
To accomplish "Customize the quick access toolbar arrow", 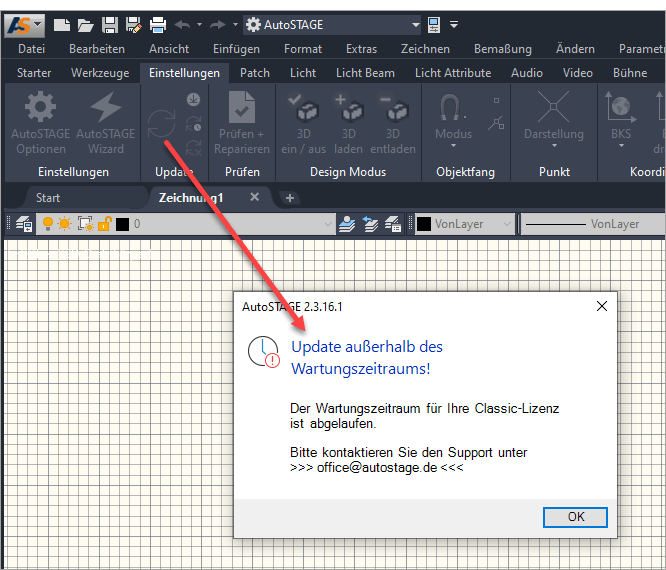I will pos(454,25).
